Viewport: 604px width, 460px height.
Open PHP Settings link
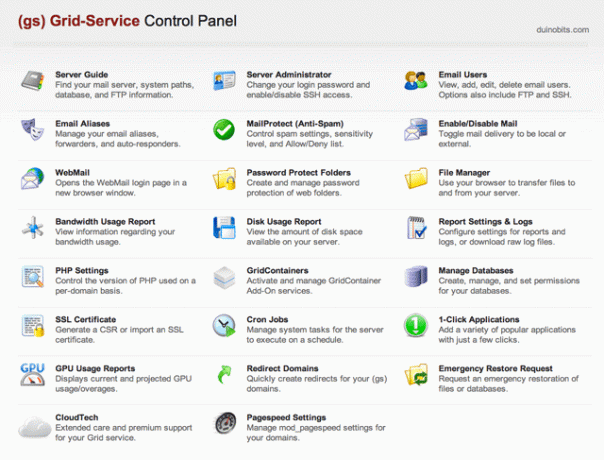[82, 270]
